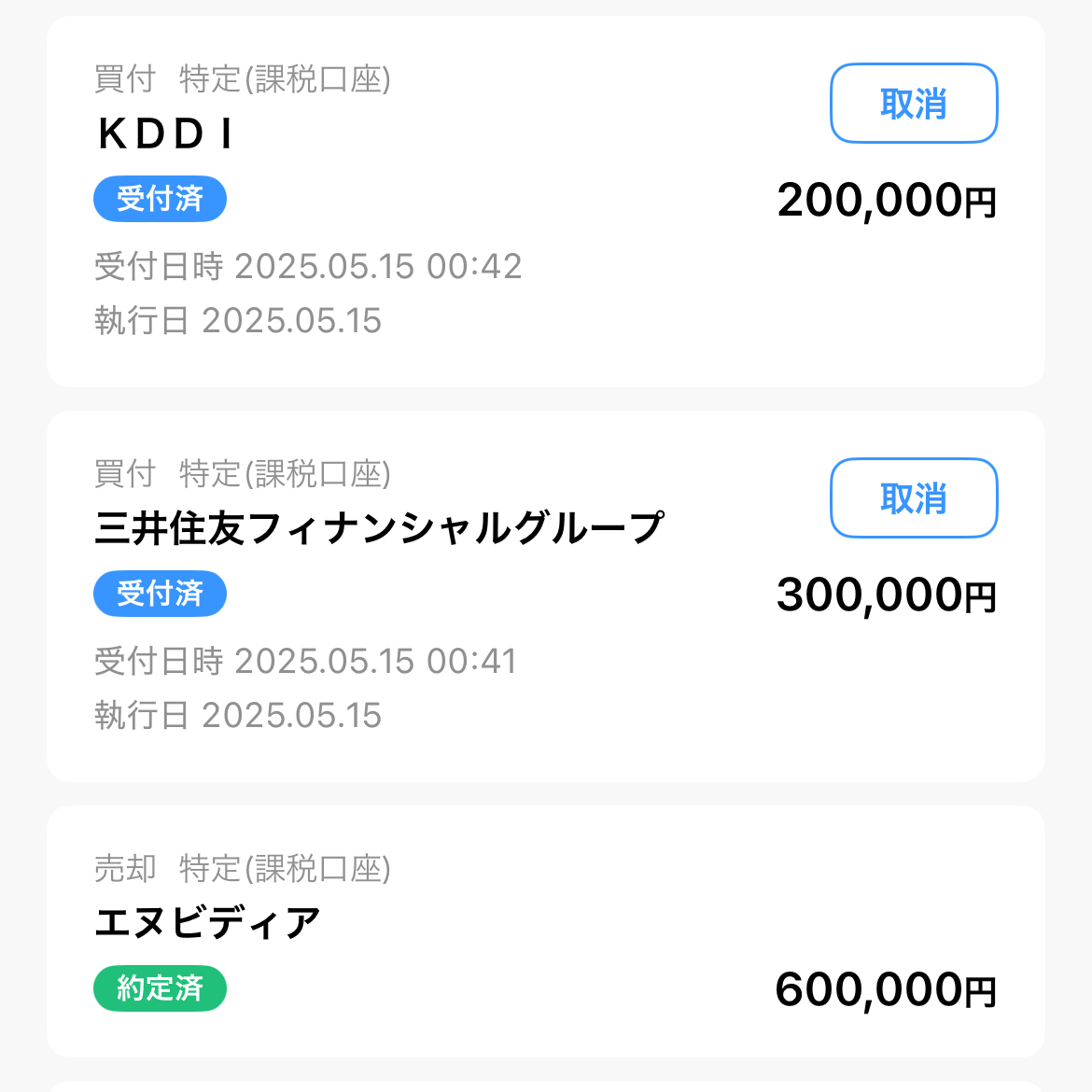Select the 600,000円 sale amount

(x=886, y=990)
